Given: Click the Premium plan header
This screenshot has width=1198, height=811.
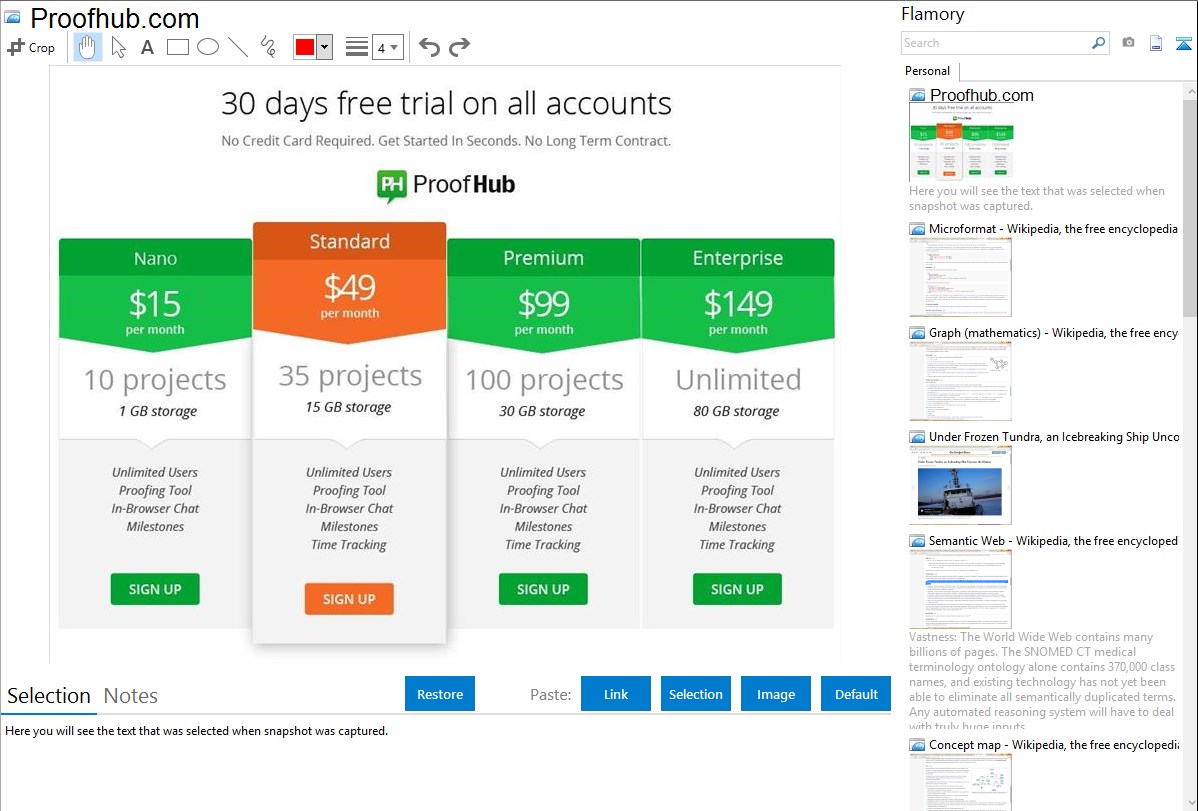Looking at the screenshot, I should click(x=543, y=258).
